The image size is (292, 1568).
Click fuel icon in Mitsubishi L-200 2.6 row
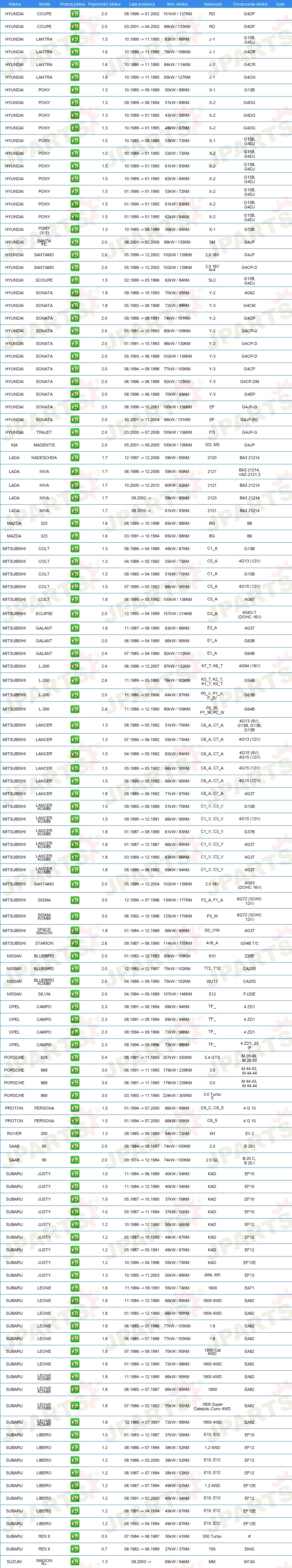click(x=74, y=681)
